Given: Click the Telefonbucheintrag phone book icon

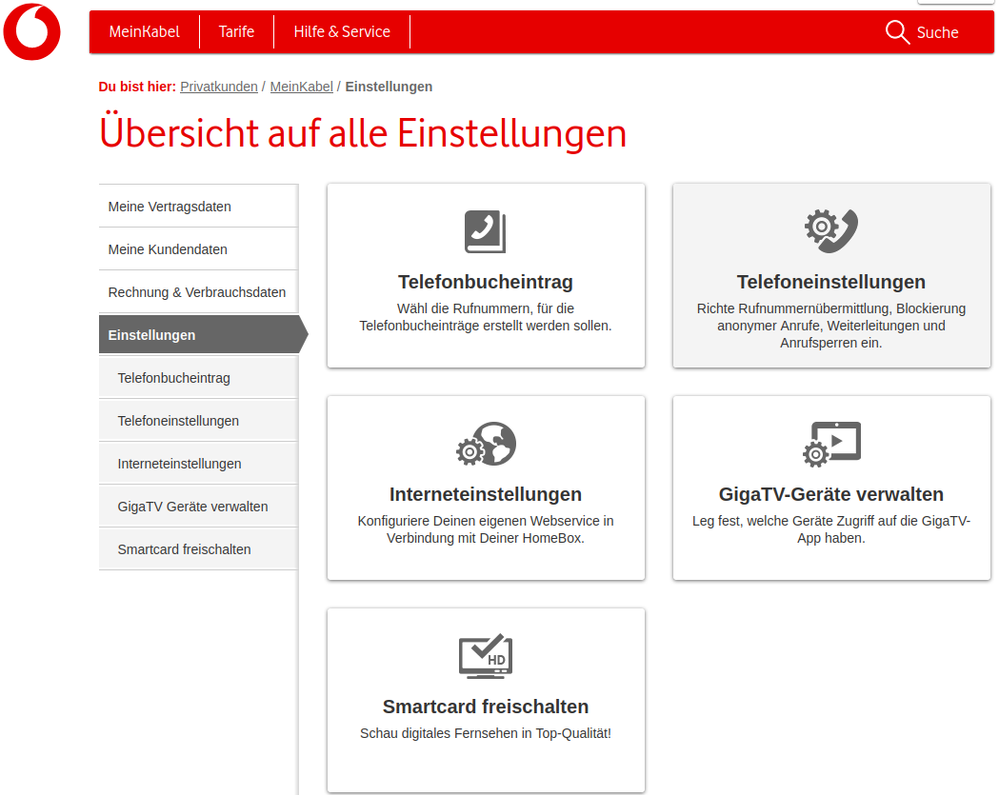Looking at the screenshot, I should 485,231.
